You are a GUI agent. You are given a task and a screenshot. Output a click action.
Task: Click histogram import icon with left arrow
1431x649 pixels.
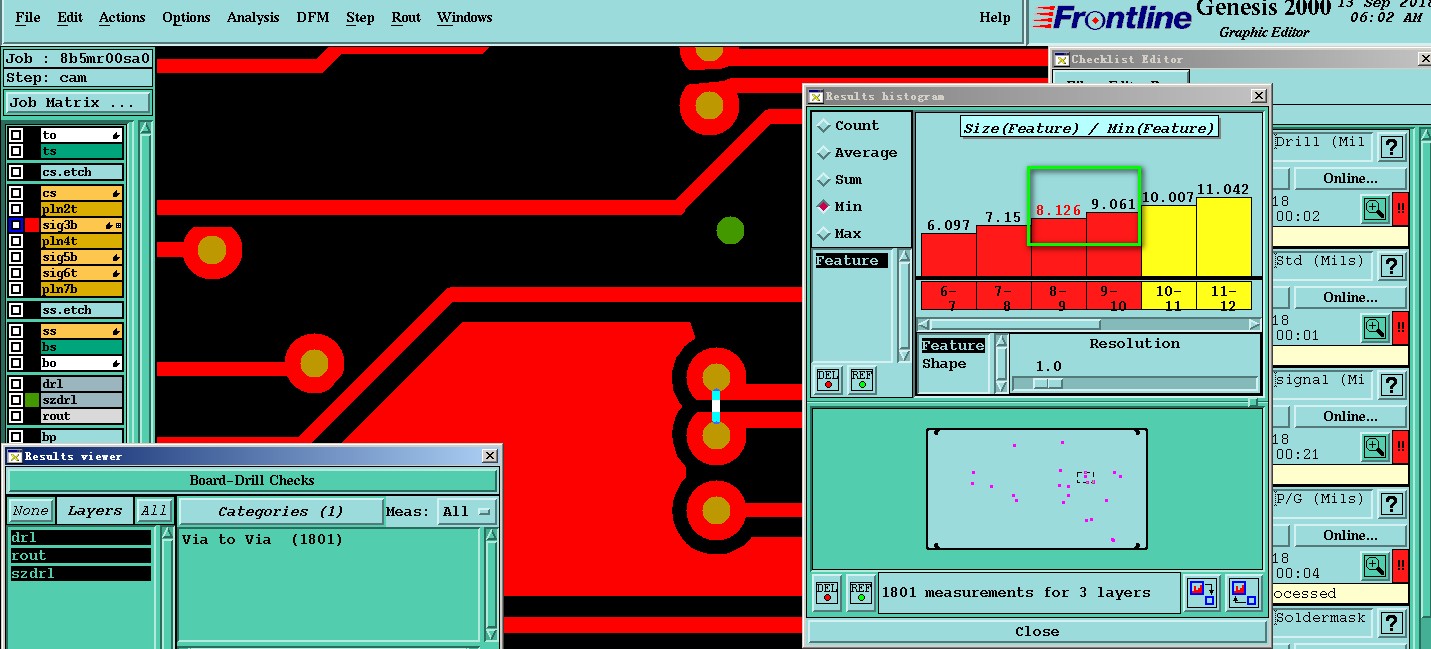pos(1244,592)
